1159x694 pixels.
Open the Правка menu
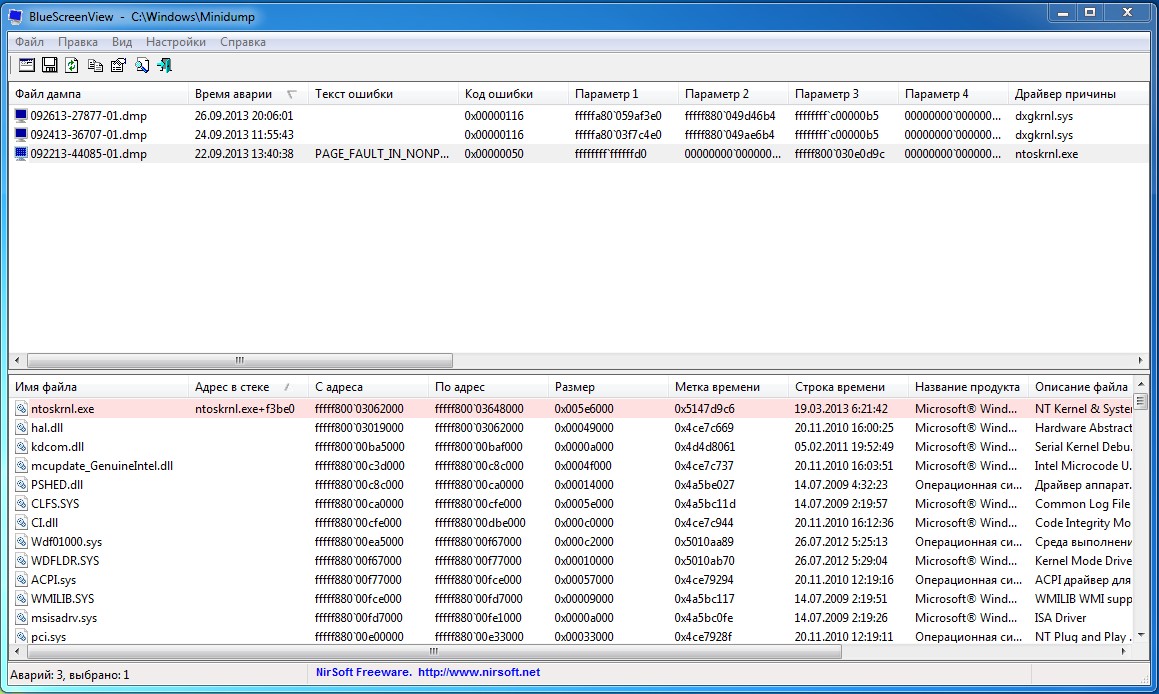tap(78, 42)
